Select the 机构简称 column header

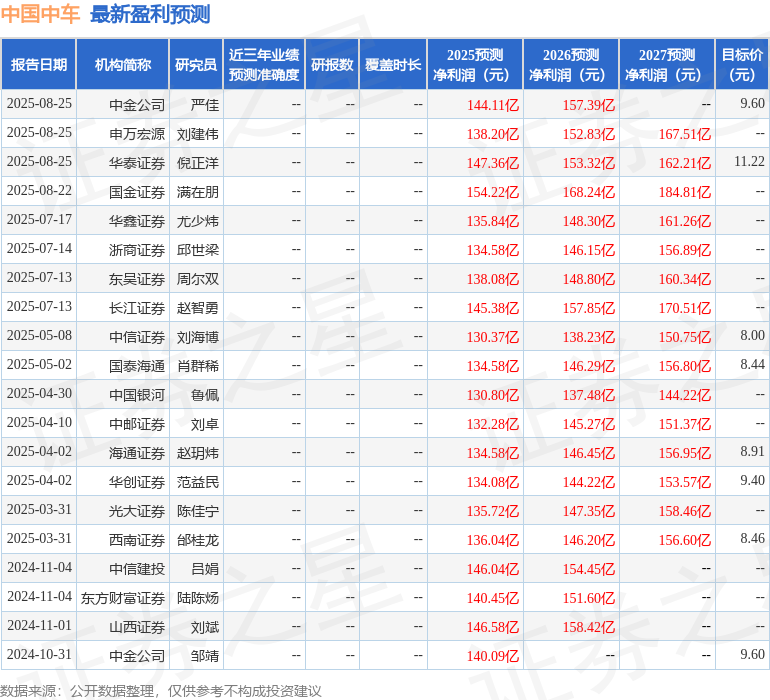(123, 64)
